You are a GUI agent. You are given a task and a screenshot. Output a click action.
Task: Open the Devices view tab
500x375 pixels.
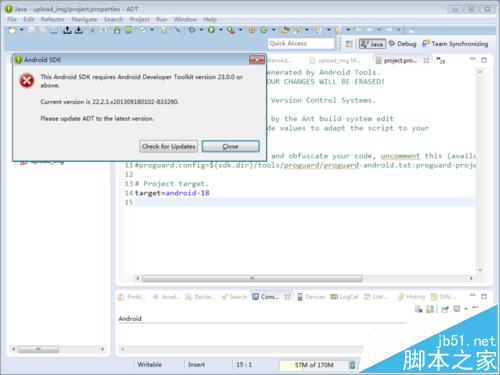[311, 297]
